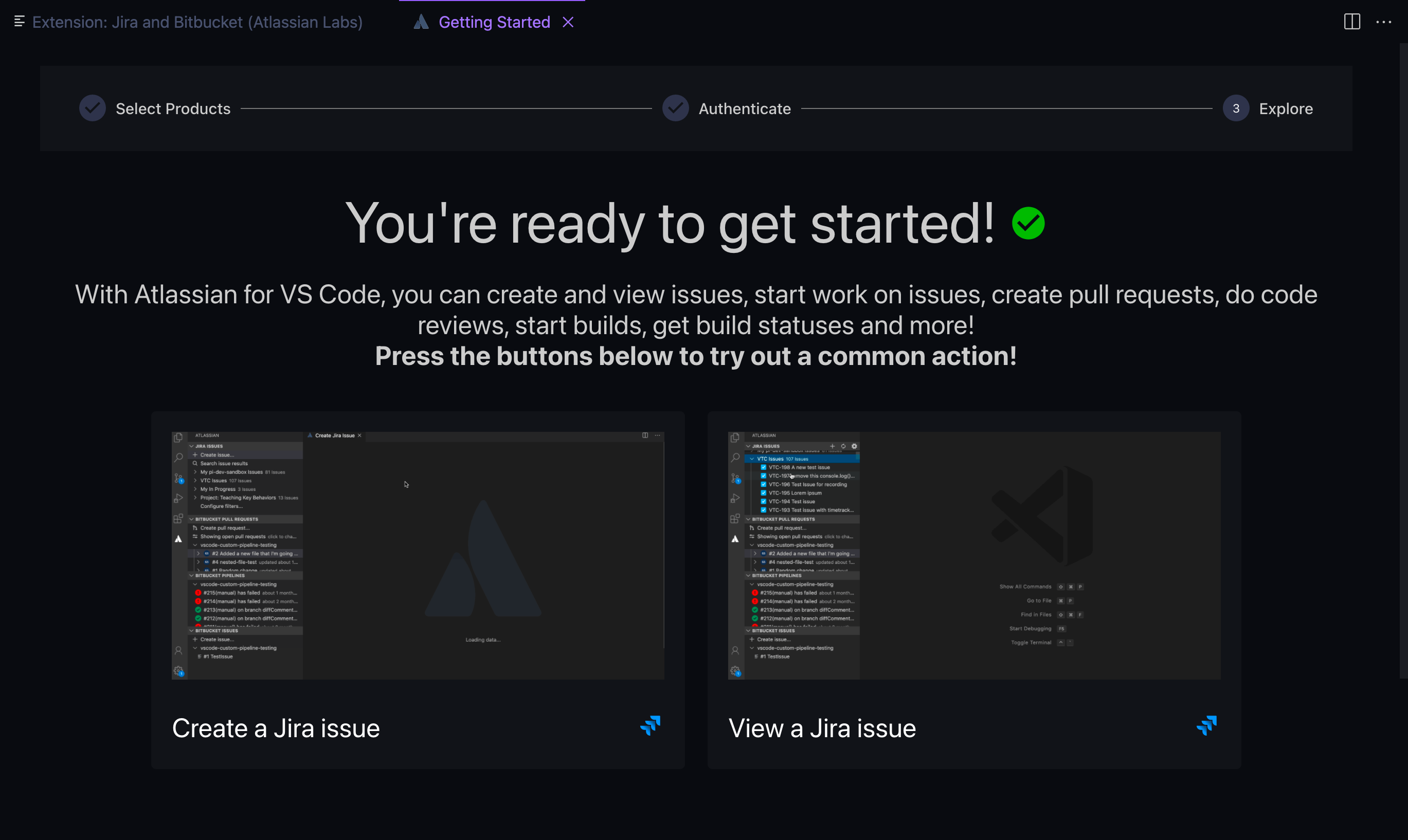Click the Select Products checkmark circle

point(92,108)
